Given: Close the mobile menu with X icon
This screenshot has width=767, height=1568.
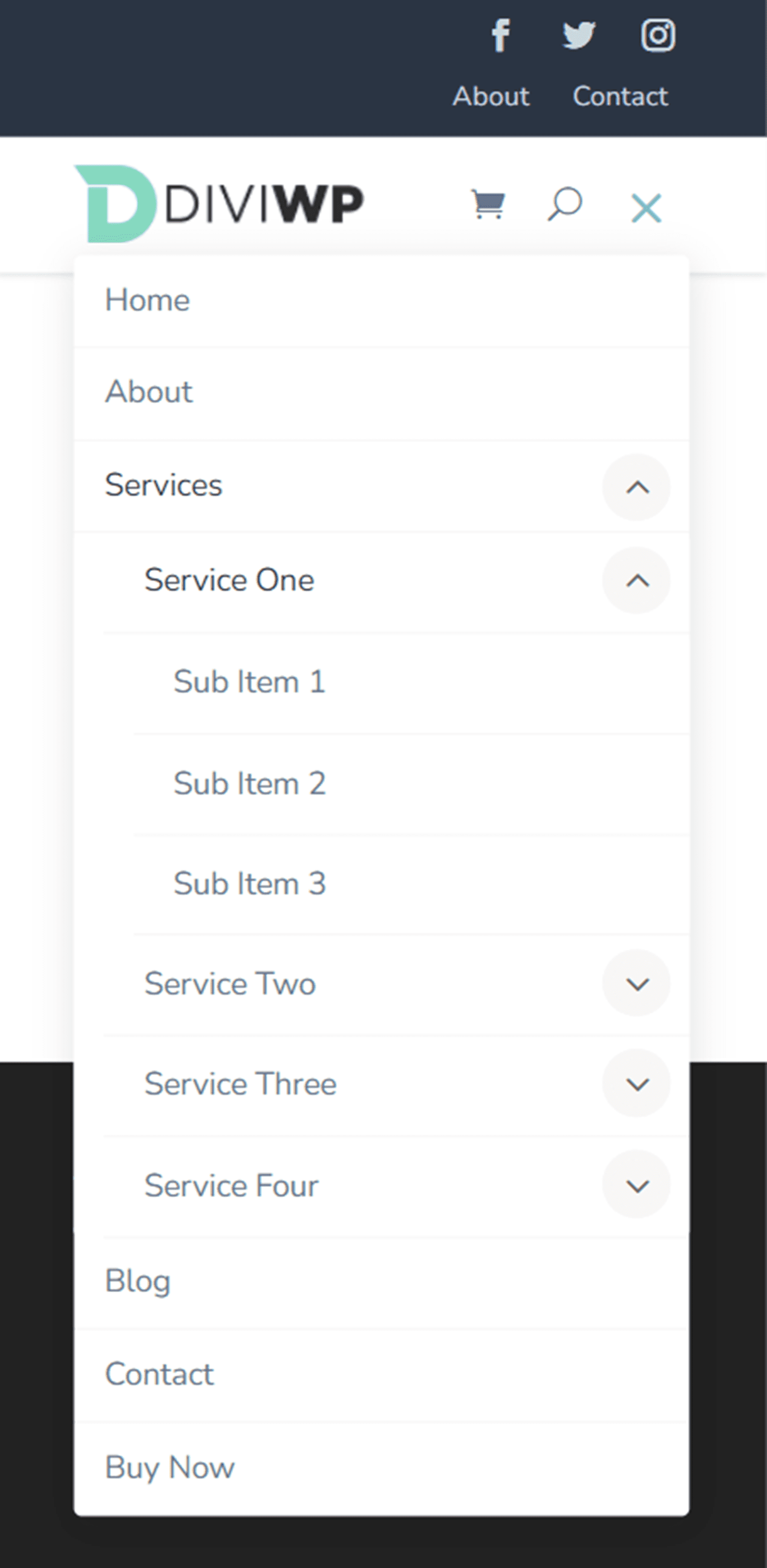Looking at the screenshot, I should tap(646, 208).
